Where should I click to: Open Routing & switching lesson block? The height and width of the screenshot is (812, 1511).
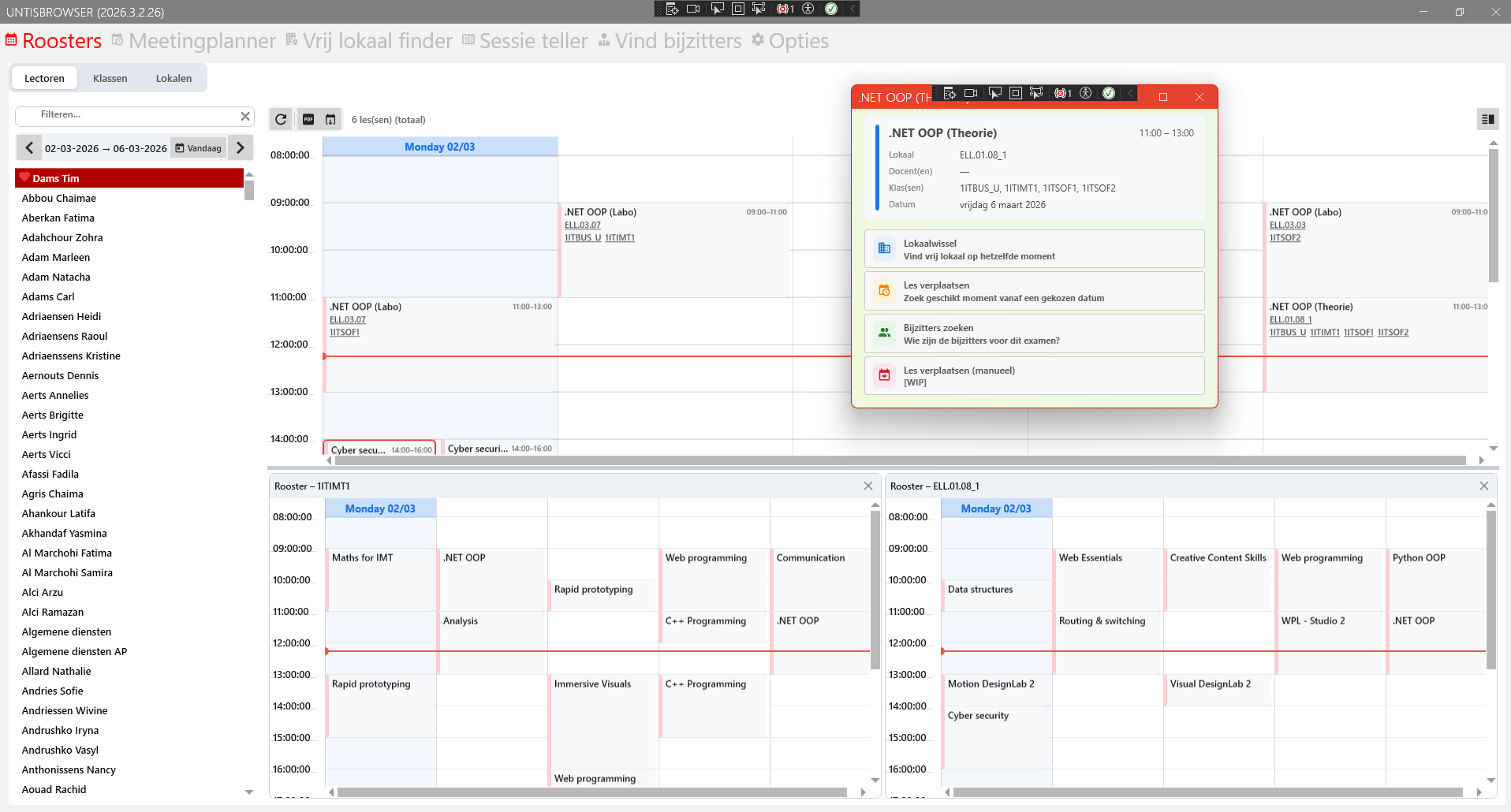click(1107, 643)
